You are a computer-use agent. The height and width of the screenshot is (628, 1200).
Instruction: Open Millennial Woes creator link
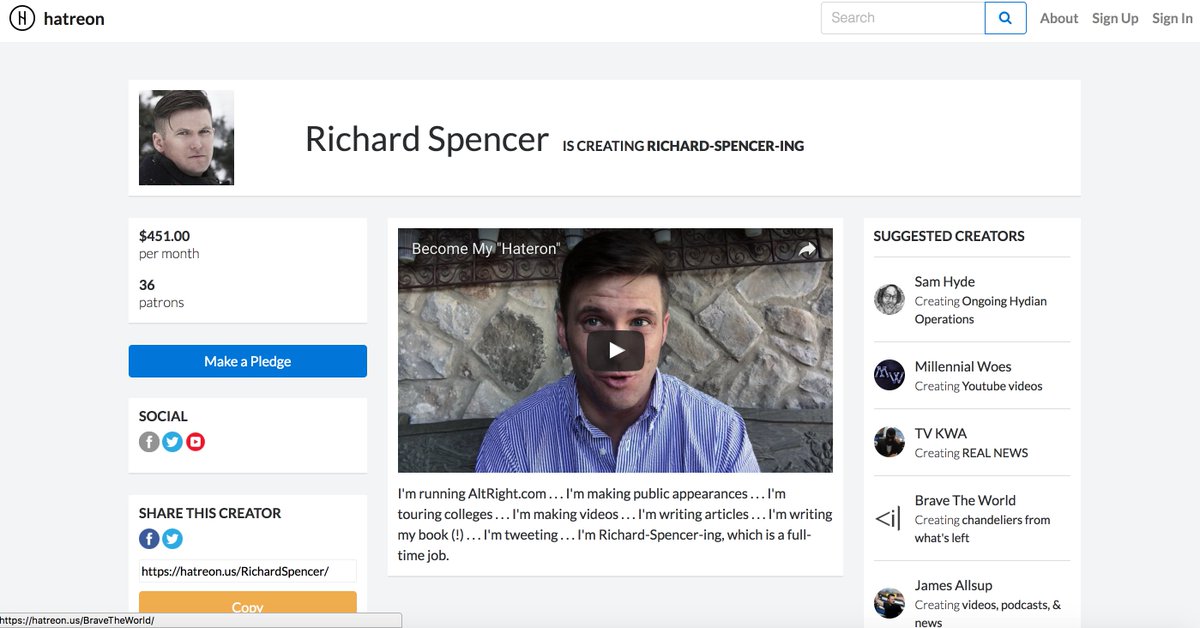963,367
